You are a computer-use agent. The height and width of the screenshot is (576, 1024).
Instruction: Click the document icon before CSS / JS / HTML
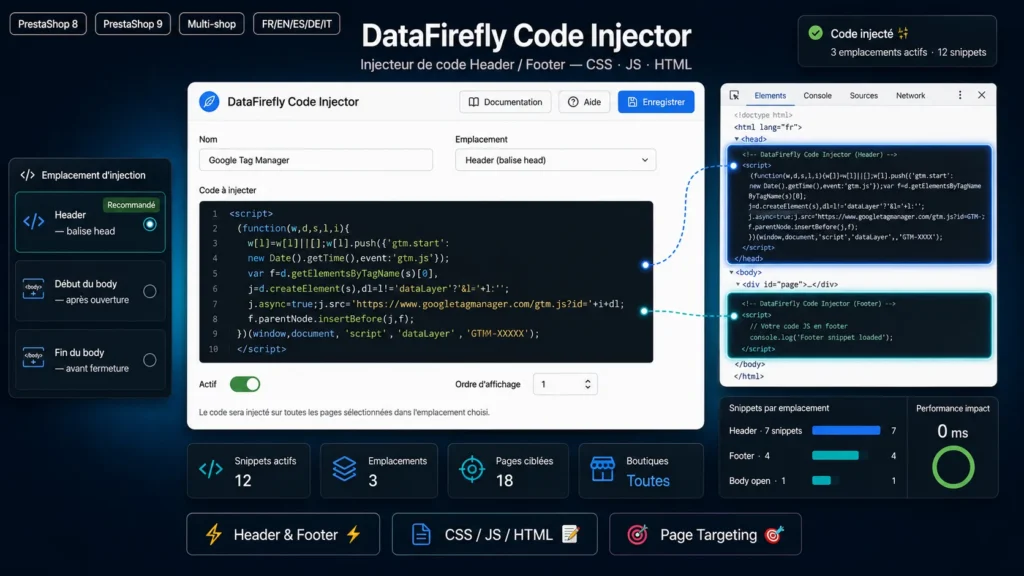[x=421, y=535]
